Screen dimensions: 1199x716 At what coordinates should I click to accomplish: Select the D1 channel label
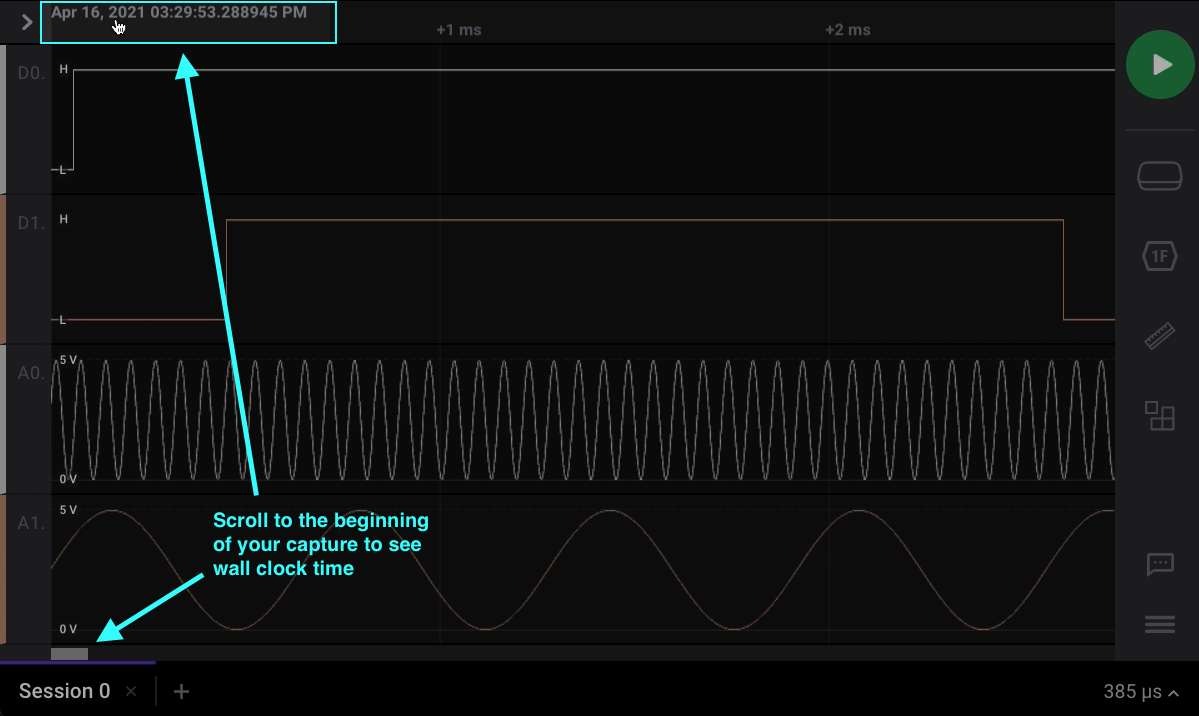coord(31,223)
